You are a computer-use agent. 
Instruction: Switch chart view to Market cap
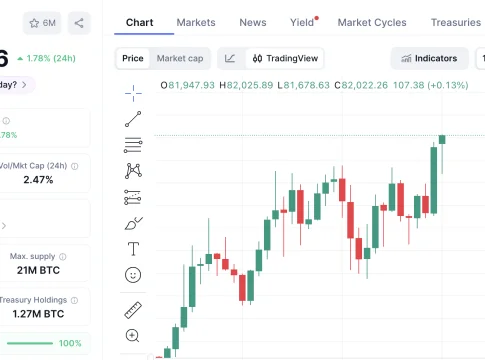180,58
